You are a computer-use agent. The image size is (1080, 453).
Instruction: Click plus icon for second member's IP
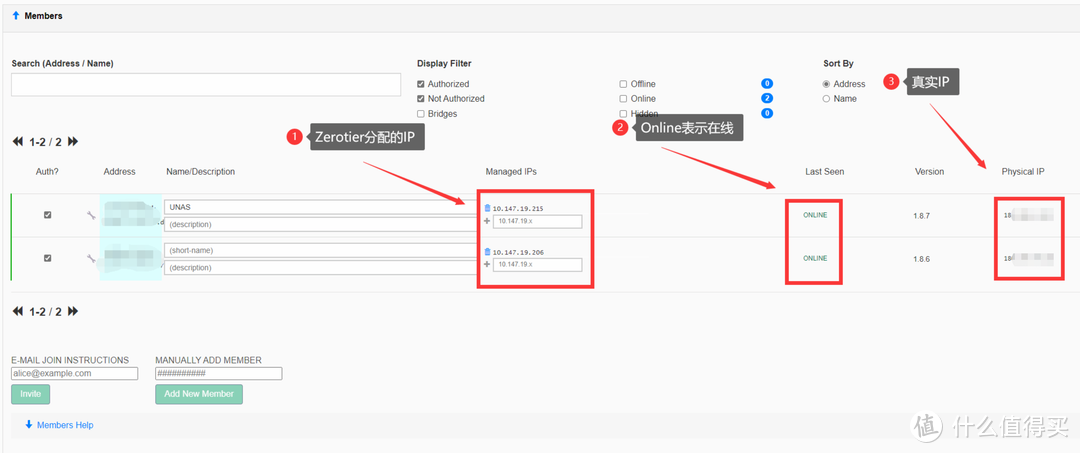(487, 264)
